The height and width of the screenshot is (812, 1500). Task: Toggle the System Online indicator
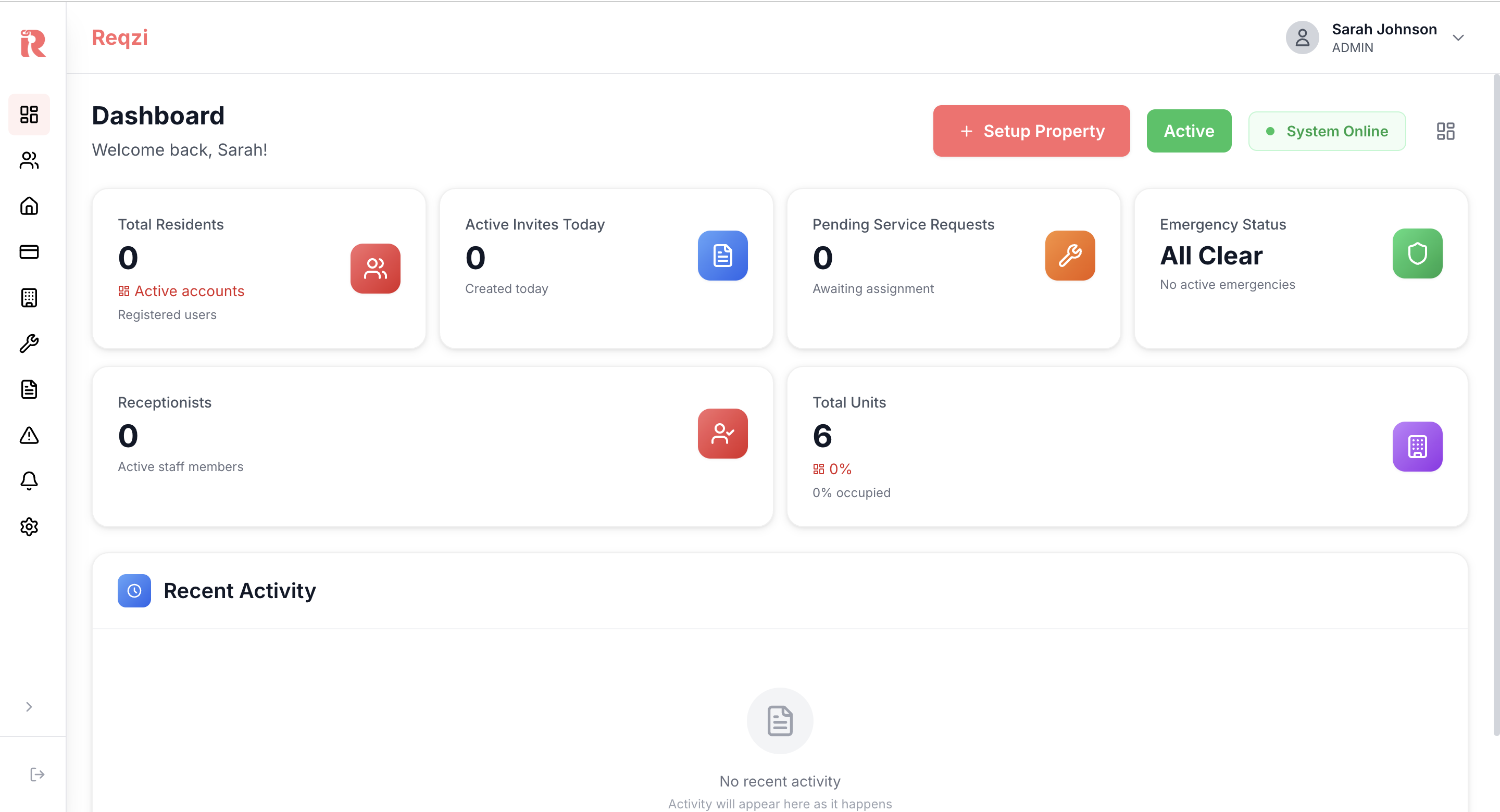tap(1327, 131)
